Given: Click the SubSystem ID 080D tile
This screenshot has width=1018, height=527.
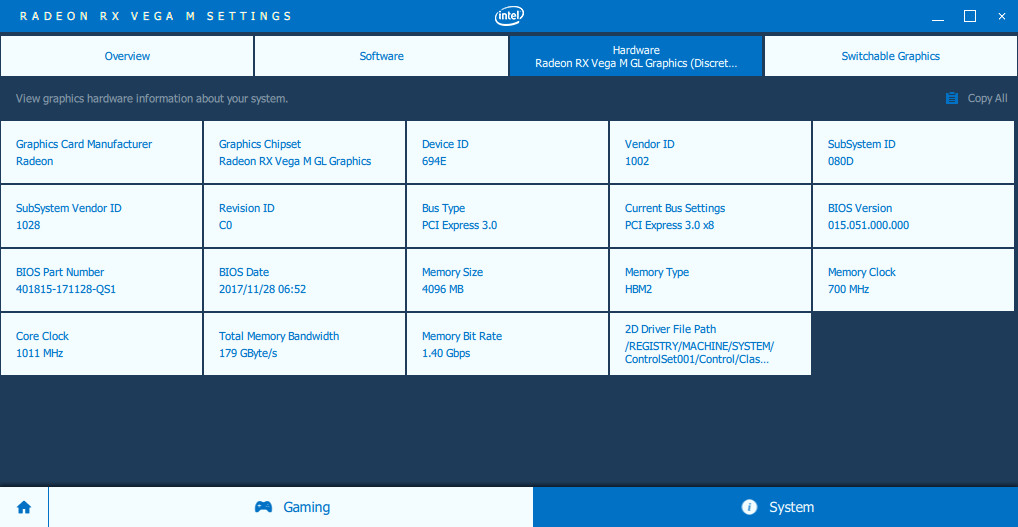Looking at the screenshot, I should (x=913, y=152).
